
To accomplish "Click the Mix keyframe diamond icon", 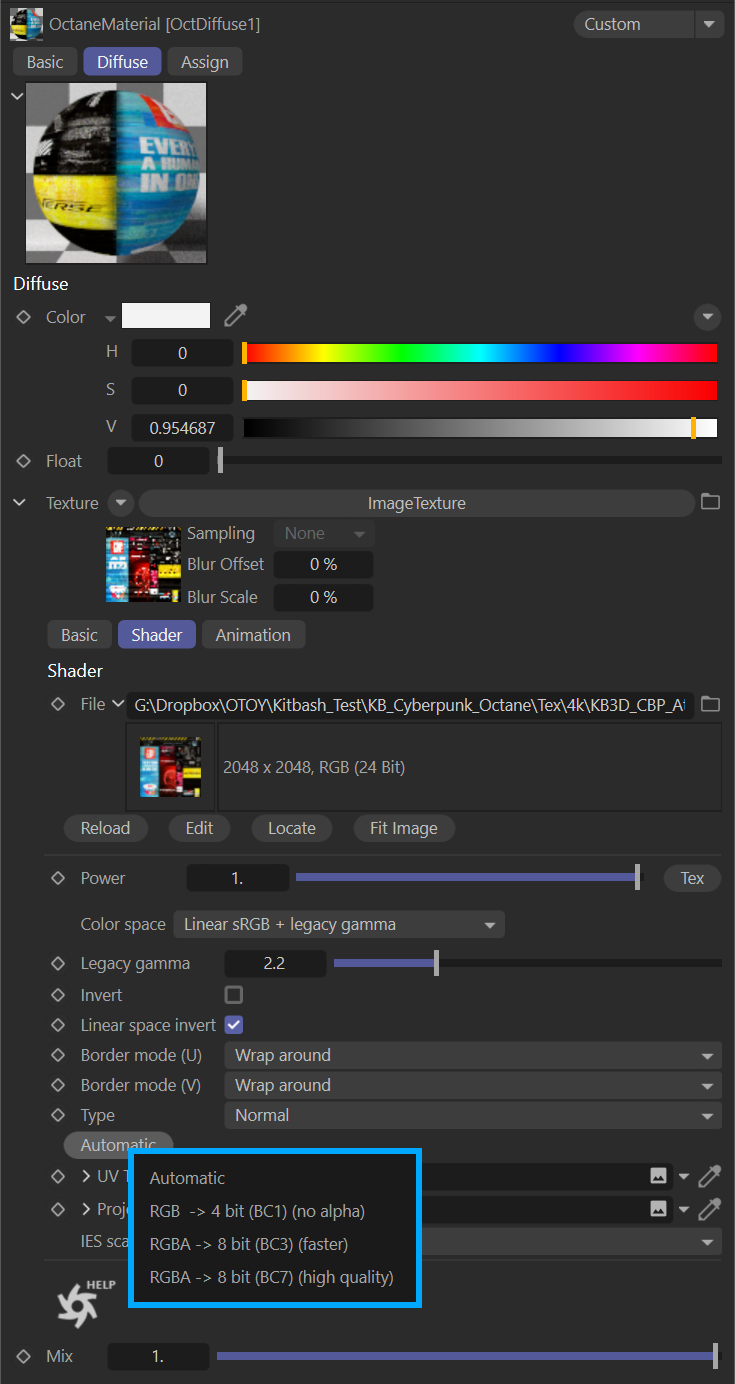I will click(x=24, y=1357).
